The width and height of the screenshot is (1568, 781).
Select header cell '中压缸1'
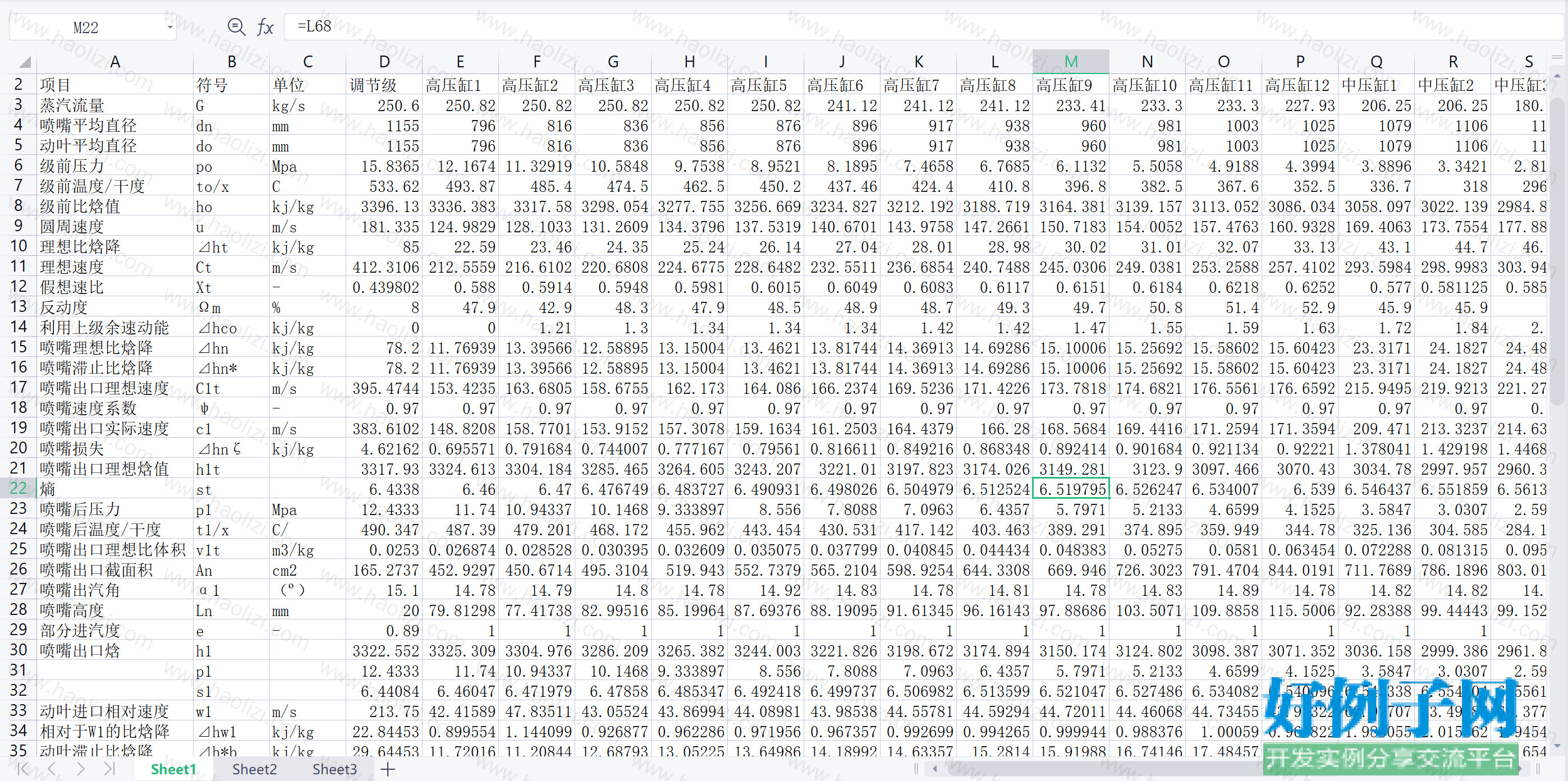point(1376,85)
